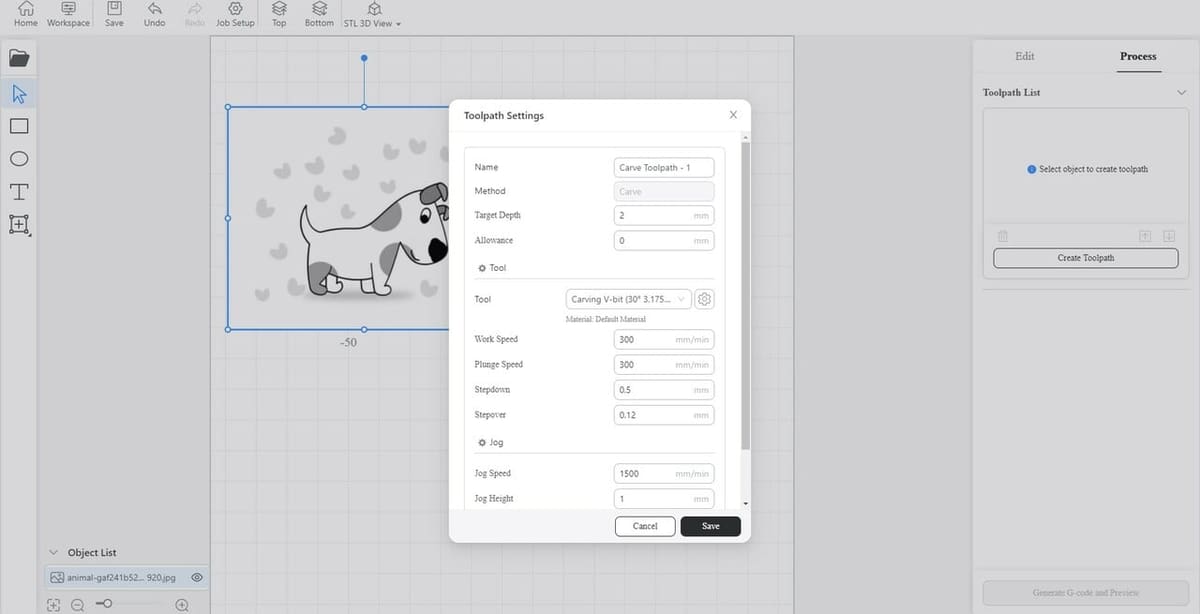Viewport: 1200px width, 614px height.
Task: Open Job Setup settings
Action: pos(236,14)
